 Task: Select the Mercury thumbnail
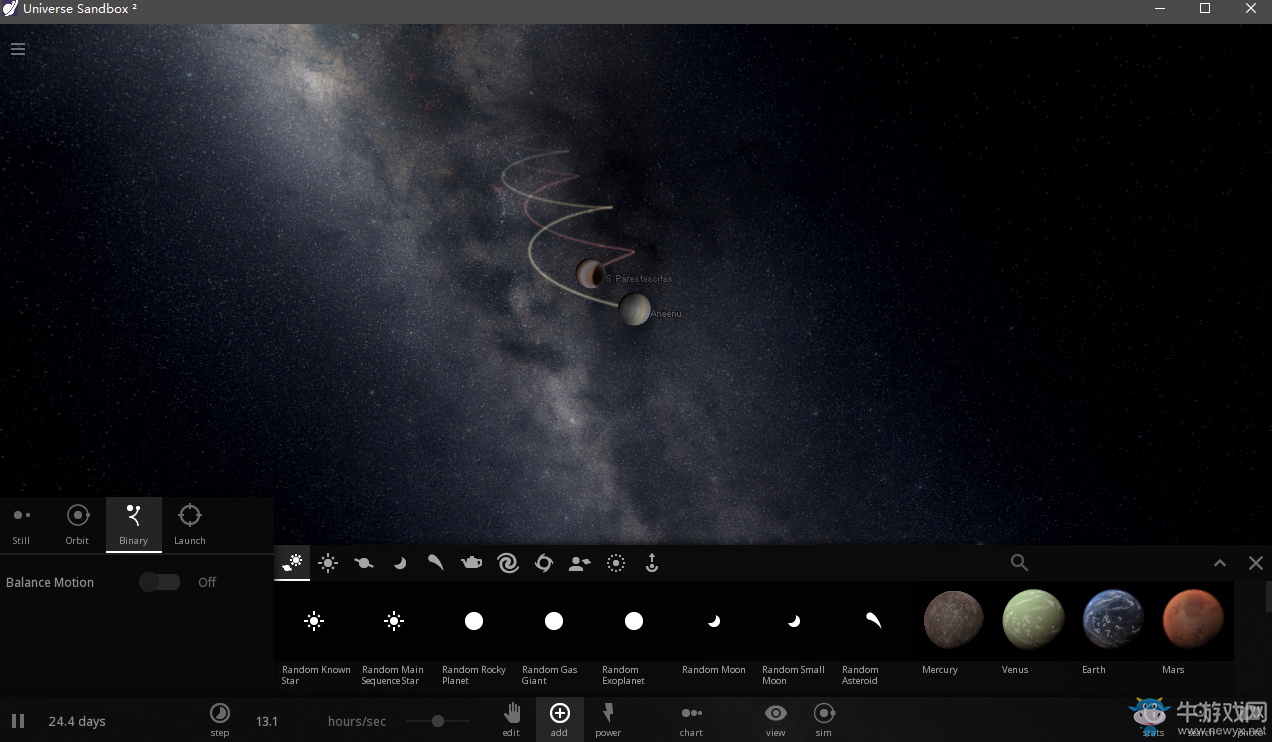coord(954,620)
